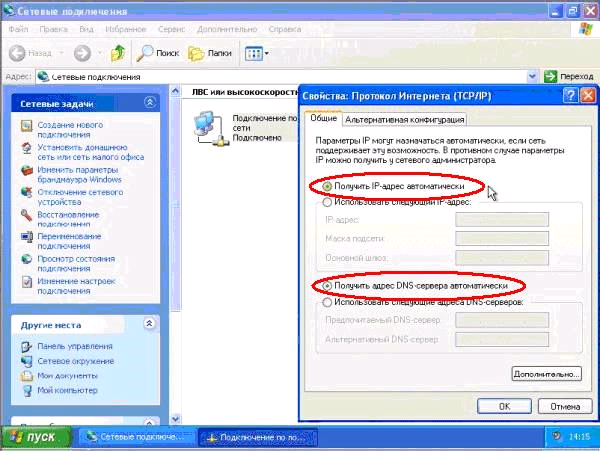Select Использовать следующие адреса DNS-серверов option

pyautogui.click(x=327, y=302)
